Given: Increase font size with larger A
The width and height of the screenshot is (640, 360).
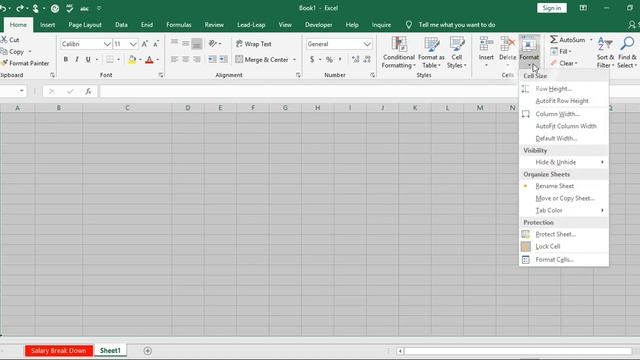Looking at the screenshot, I should pyautogui.click(x=144, y=44).
